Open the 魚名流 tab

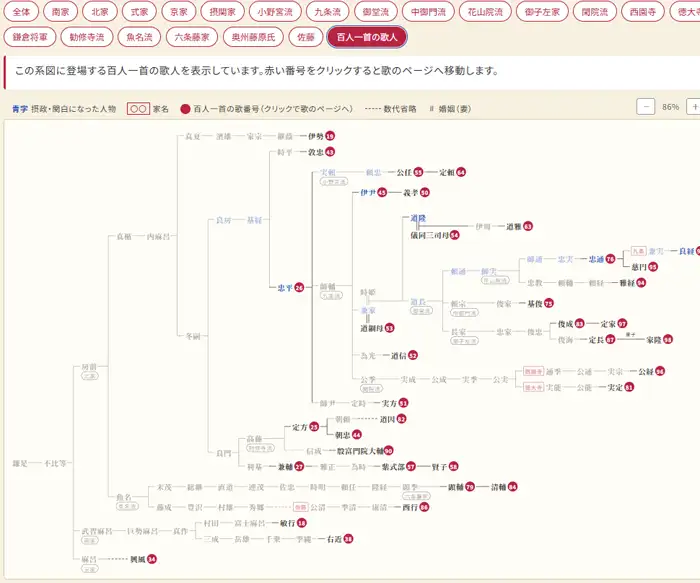pyautogui.click(x=139, y=37)
